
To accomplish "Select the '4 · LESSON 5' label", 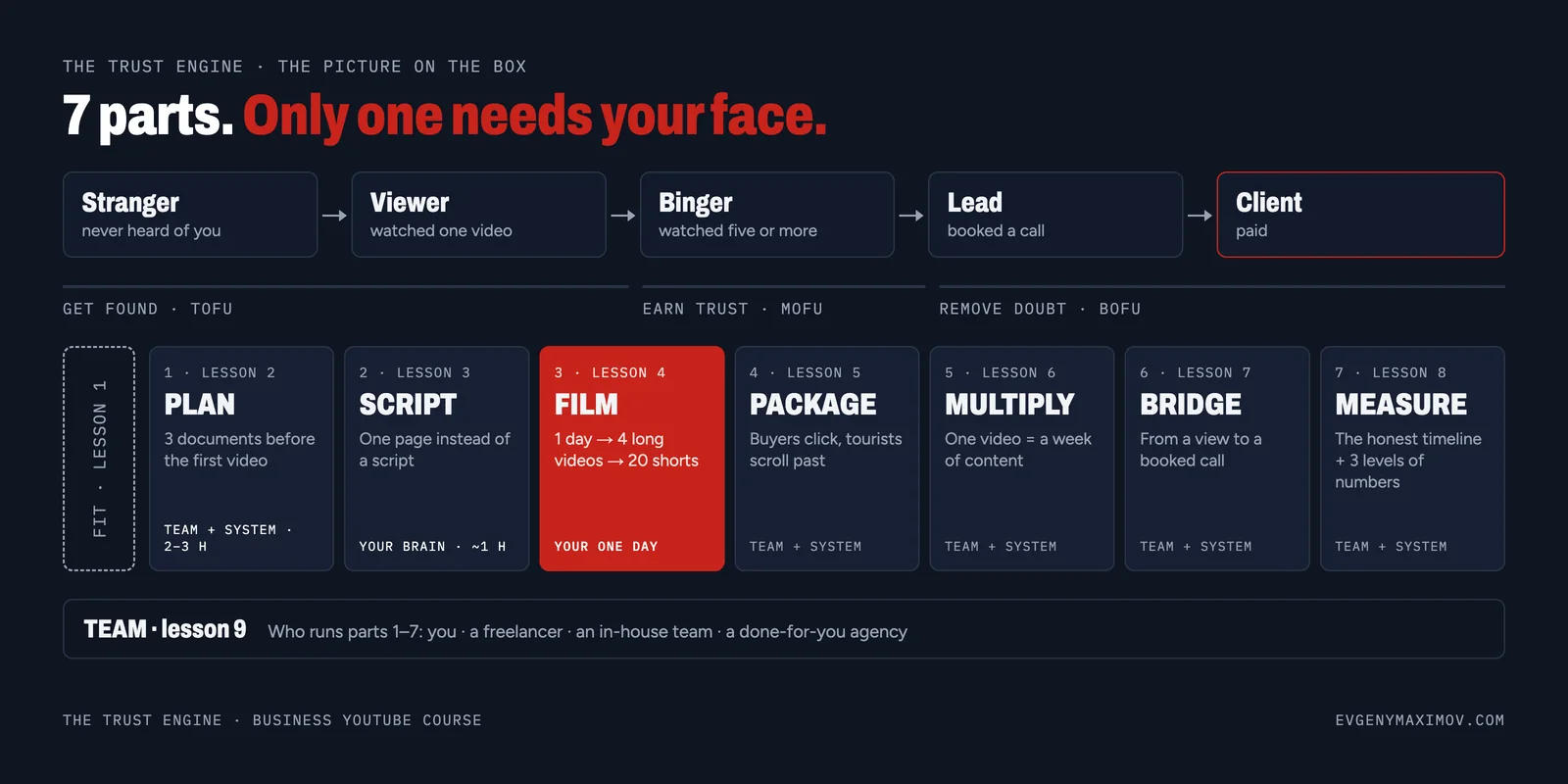I will 806,373.
